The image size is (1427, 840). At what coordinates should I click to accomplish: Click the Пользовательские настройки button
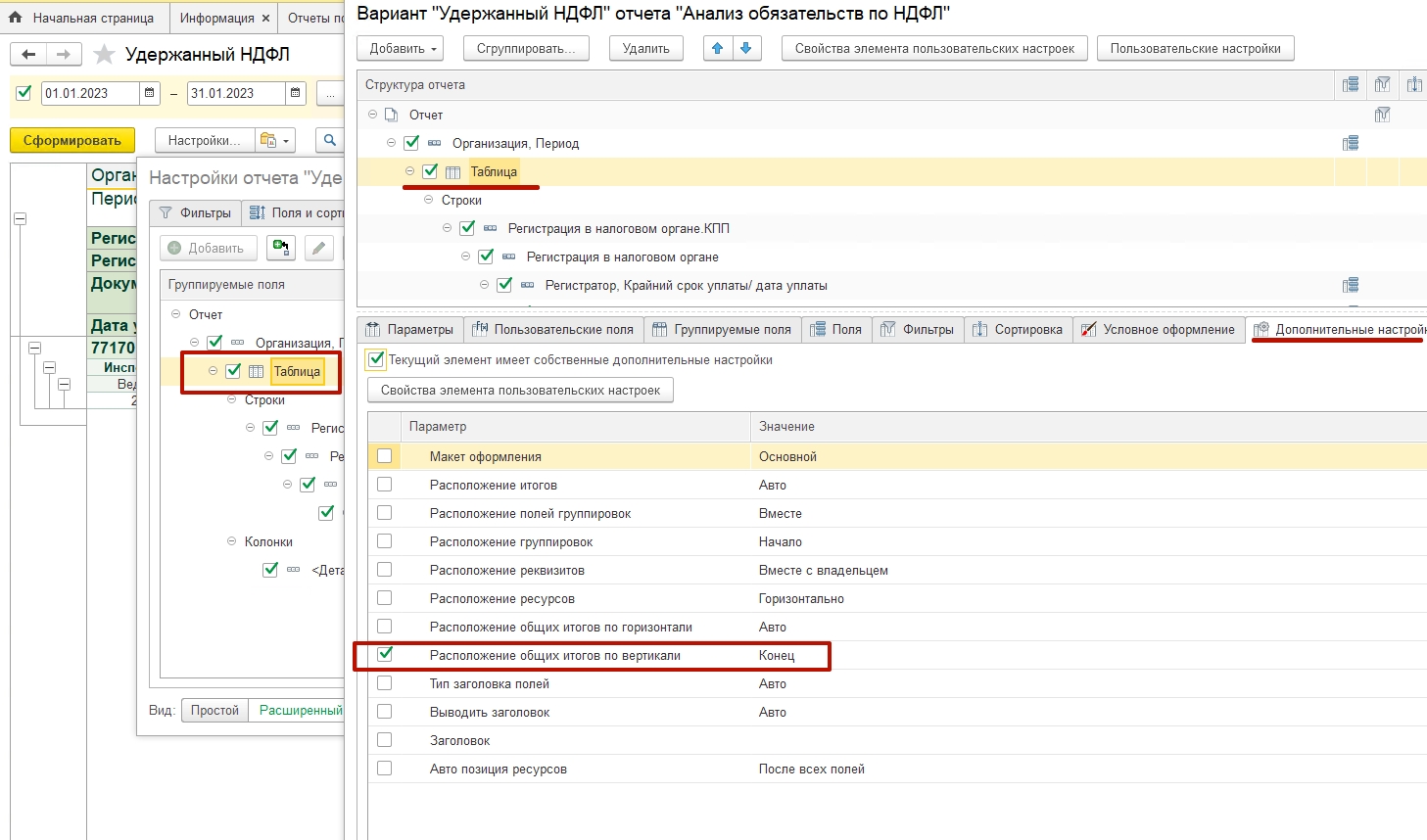tap(1195, 49)
